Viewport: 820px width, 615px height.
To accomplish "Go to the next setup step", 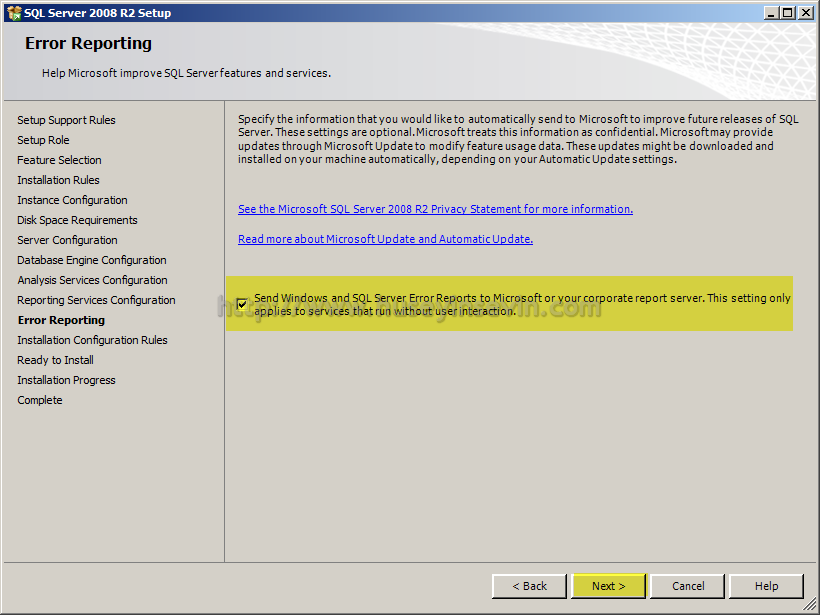I will point(609,586).
